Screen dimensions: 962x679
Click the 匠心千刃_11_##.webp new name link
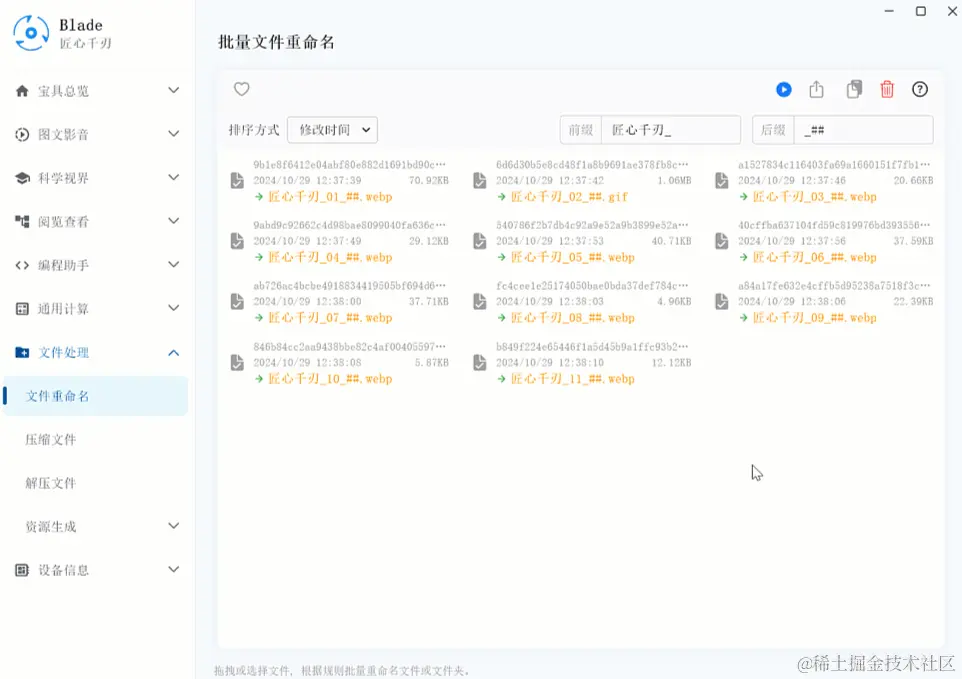click(572, 379)
